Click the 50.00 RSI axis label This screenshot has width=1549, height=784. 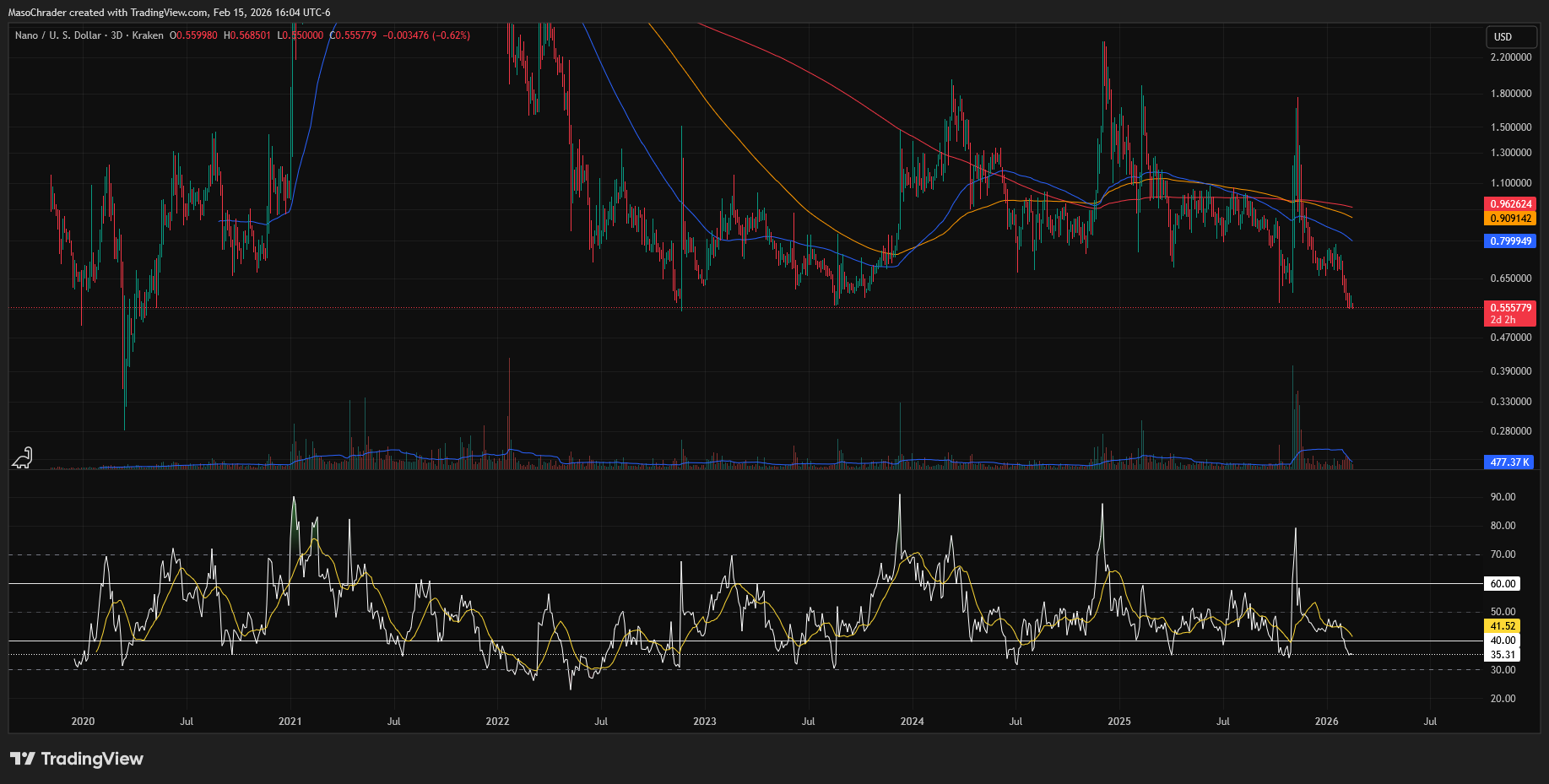[1503, 612]
